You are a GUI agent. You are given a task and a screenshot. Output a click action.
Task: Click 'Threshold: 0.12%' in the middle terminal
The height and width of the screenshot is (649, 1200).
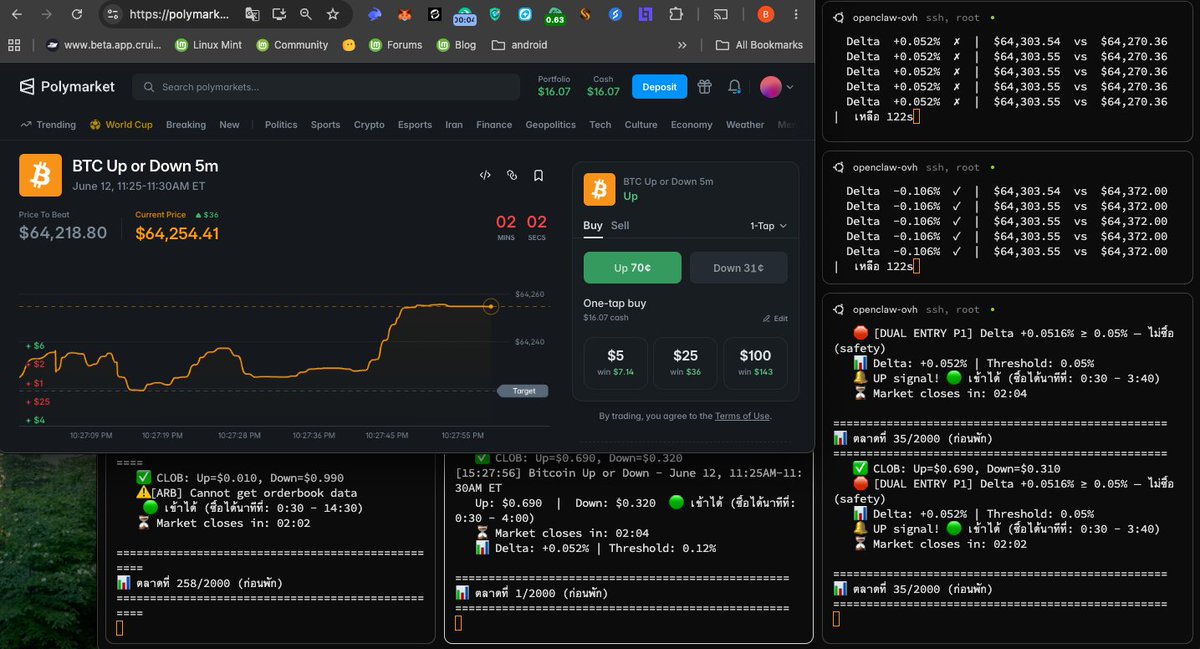[x=658, y=548]
